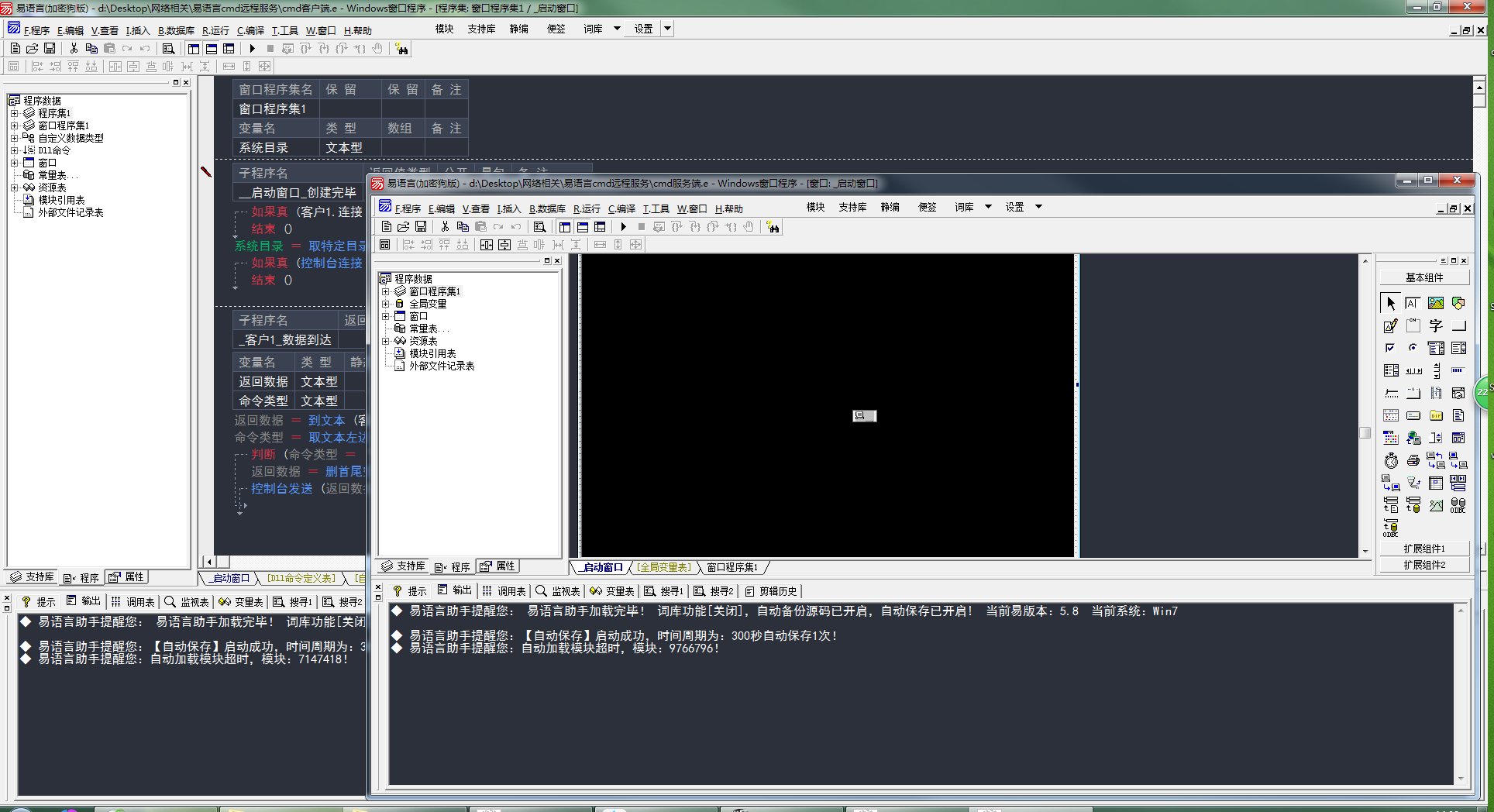Image resolution: width=1494 pixels, height=812 pixels.
Task: Click New document icon in client toolbar
Action: click(x=15, y=49)
